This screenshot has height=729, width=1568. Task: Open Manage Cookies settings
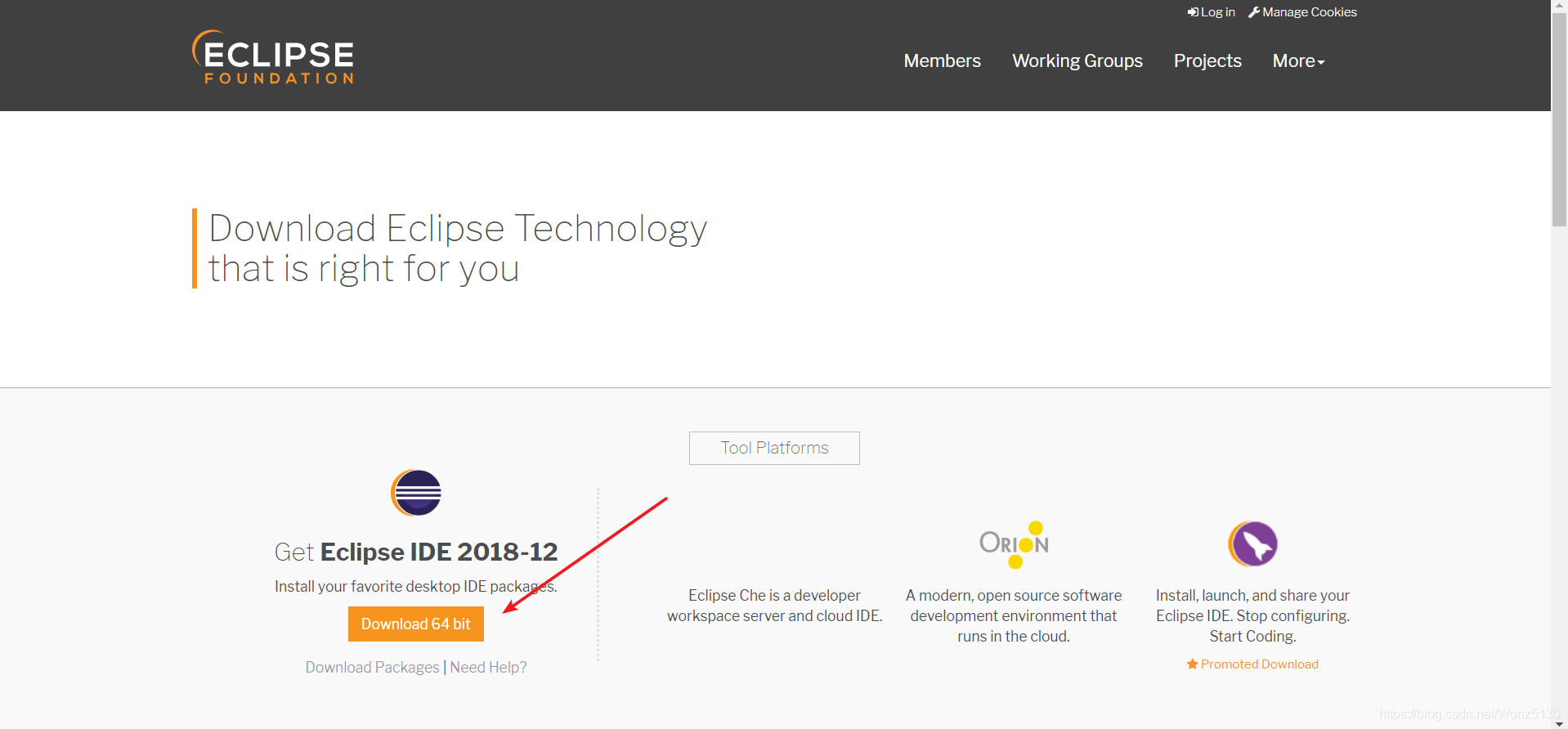click(1302, 12)
